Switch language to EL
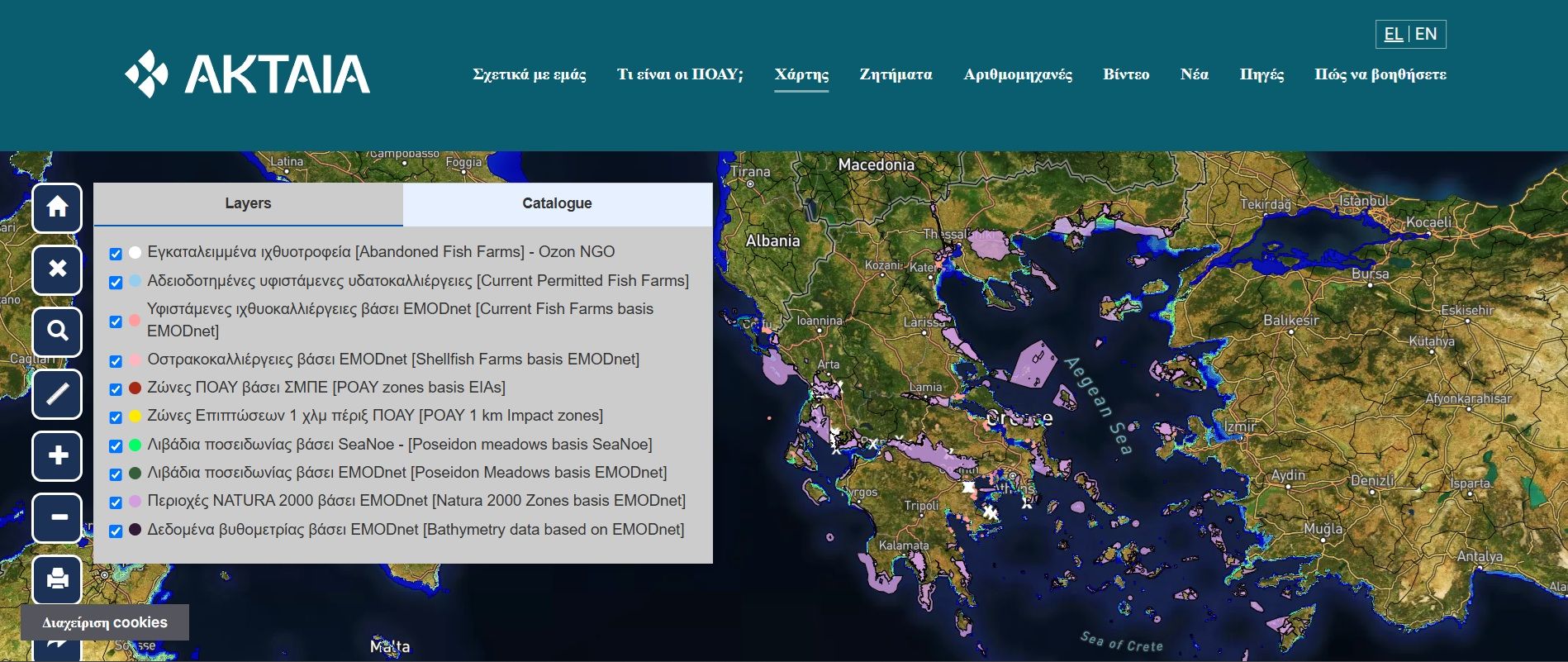The height and width of the screenshot is (662, 1568). click(1393, 34)
